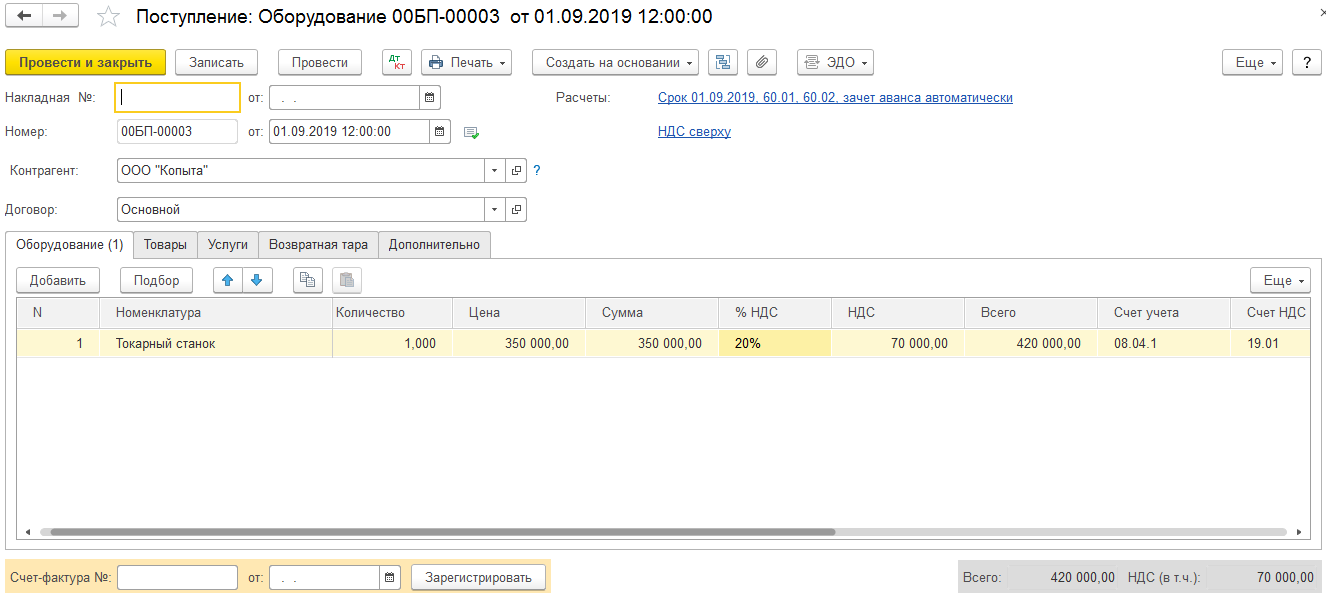Screen dimensions: 1326x597
Task: Open the document structure hierarchy icon
Action: (x=722, y=62)
